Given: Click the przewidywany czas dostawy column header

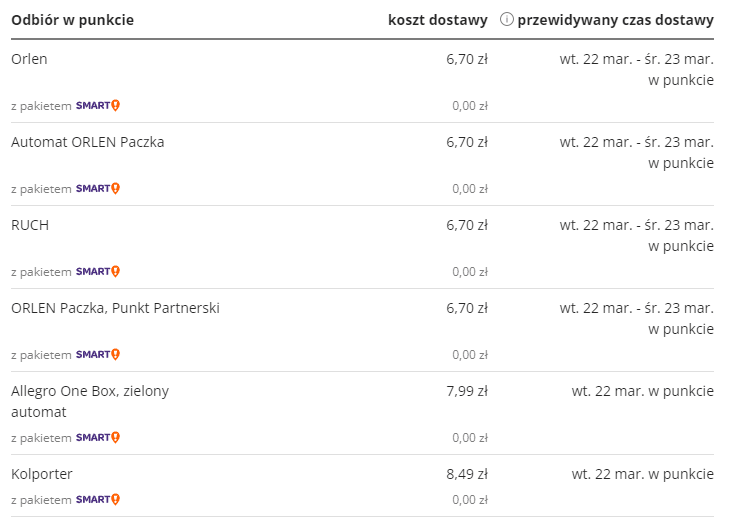Looking at the screenshot, I should 615,20.
